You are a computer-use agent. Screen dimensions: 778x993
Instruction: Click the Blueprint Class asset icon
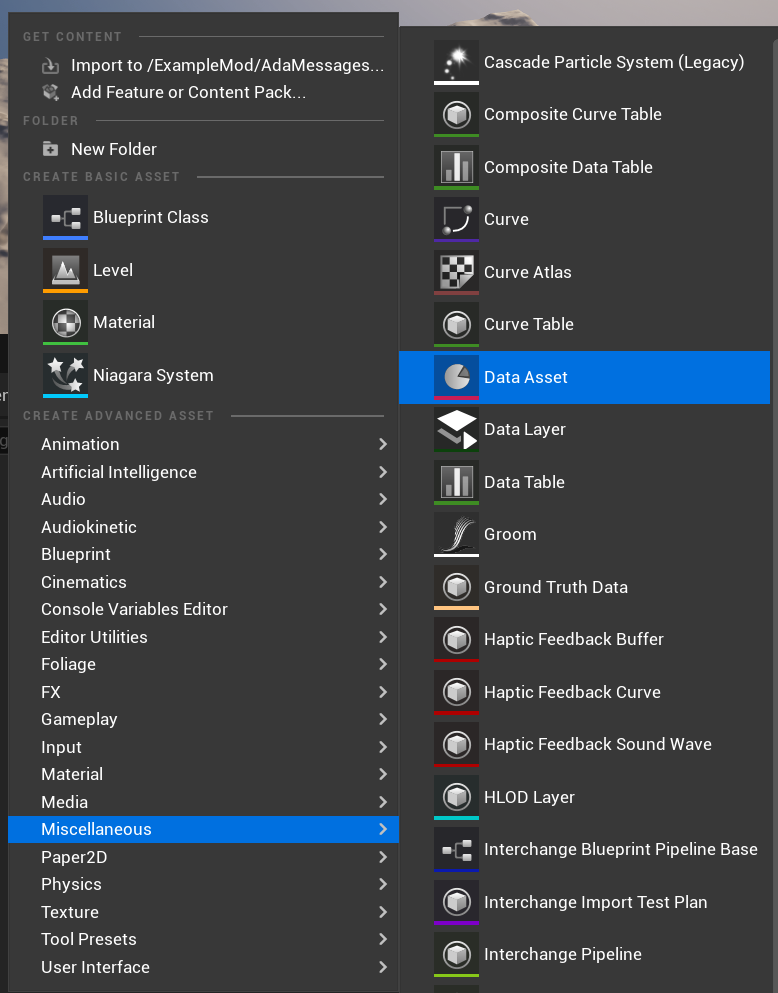pos(65,217)
